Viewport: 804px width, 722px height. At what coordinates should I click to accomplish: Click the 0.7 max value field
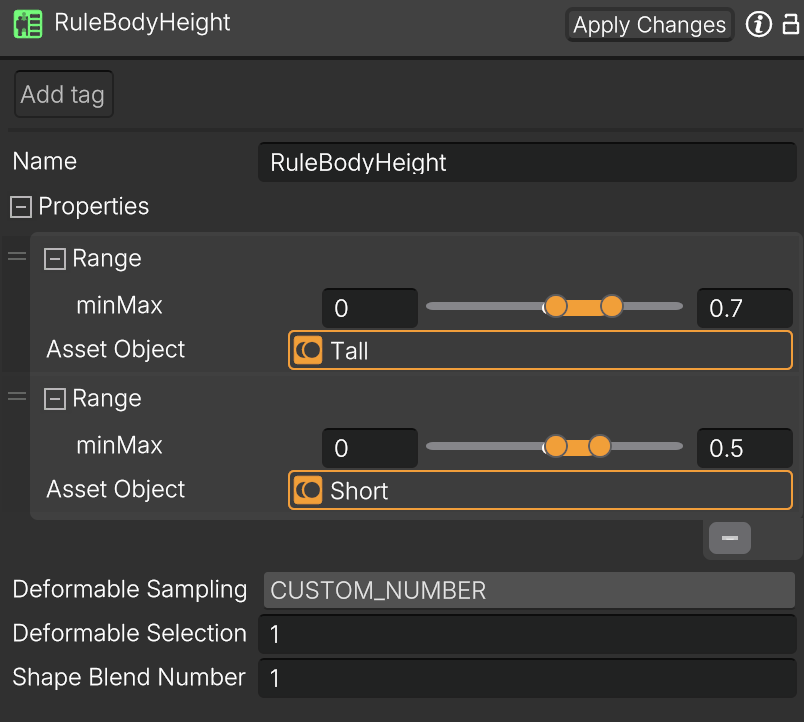point(745,308)
